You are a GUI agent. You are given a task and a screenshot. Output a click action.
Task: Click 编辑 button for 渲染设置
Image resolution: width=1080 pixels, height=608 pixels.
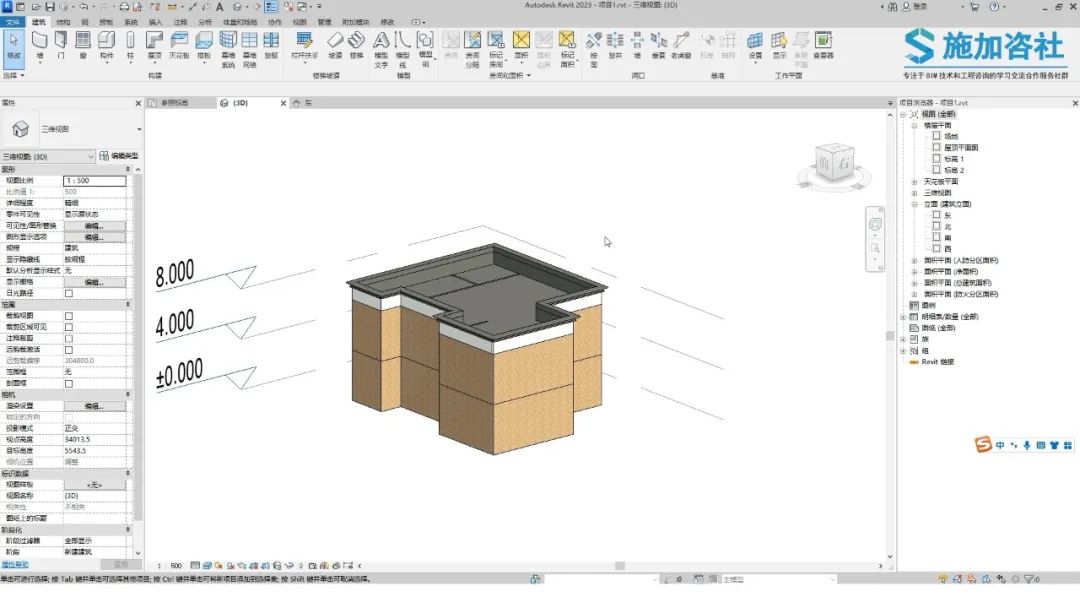point(94,406)
